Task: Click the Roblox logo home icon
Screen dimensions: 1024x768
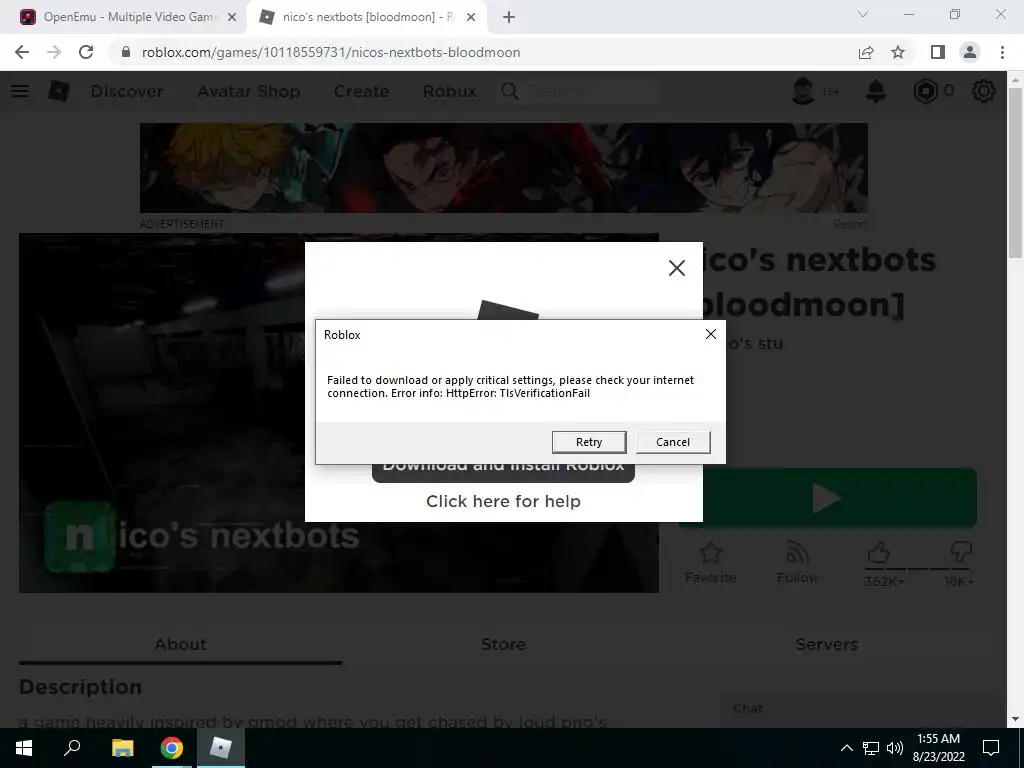Action: coord(58,91)
